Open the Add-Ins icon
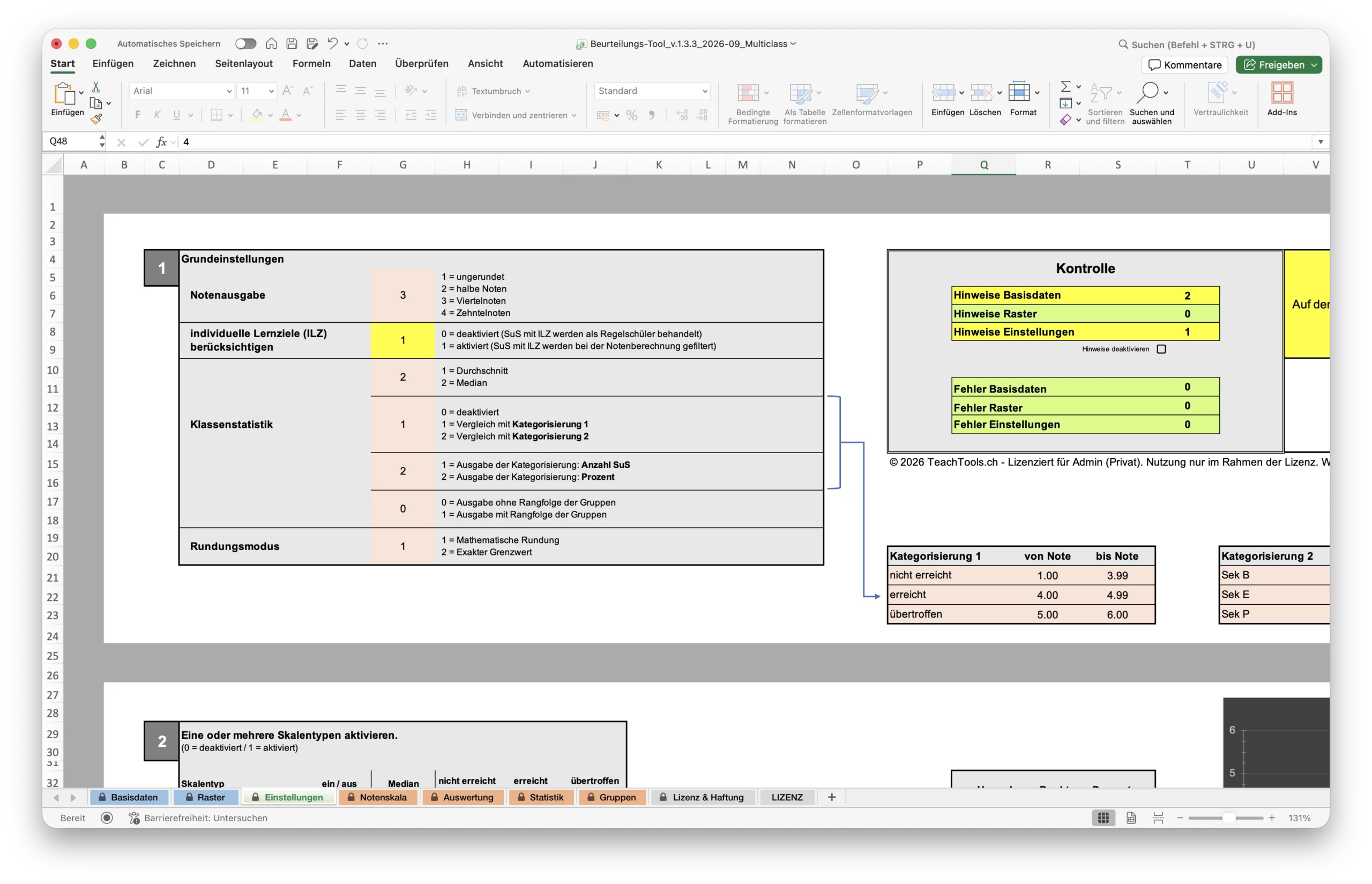Screen dimensions: 1372x884 pyautogui.click(x=1282, y=92)
